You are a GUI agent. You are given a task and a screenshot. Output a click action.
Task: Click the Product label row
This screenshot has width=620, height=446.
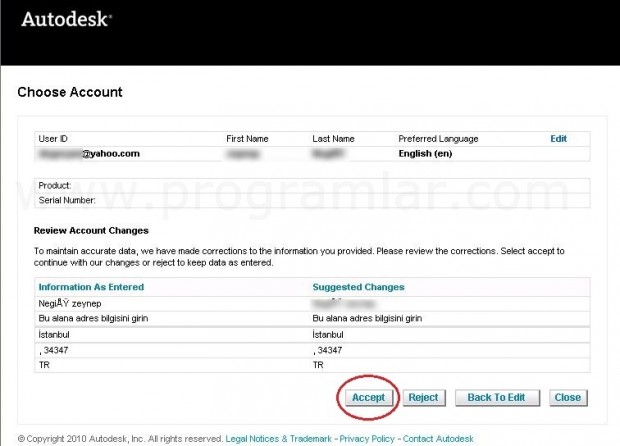(x=312, y=185)
